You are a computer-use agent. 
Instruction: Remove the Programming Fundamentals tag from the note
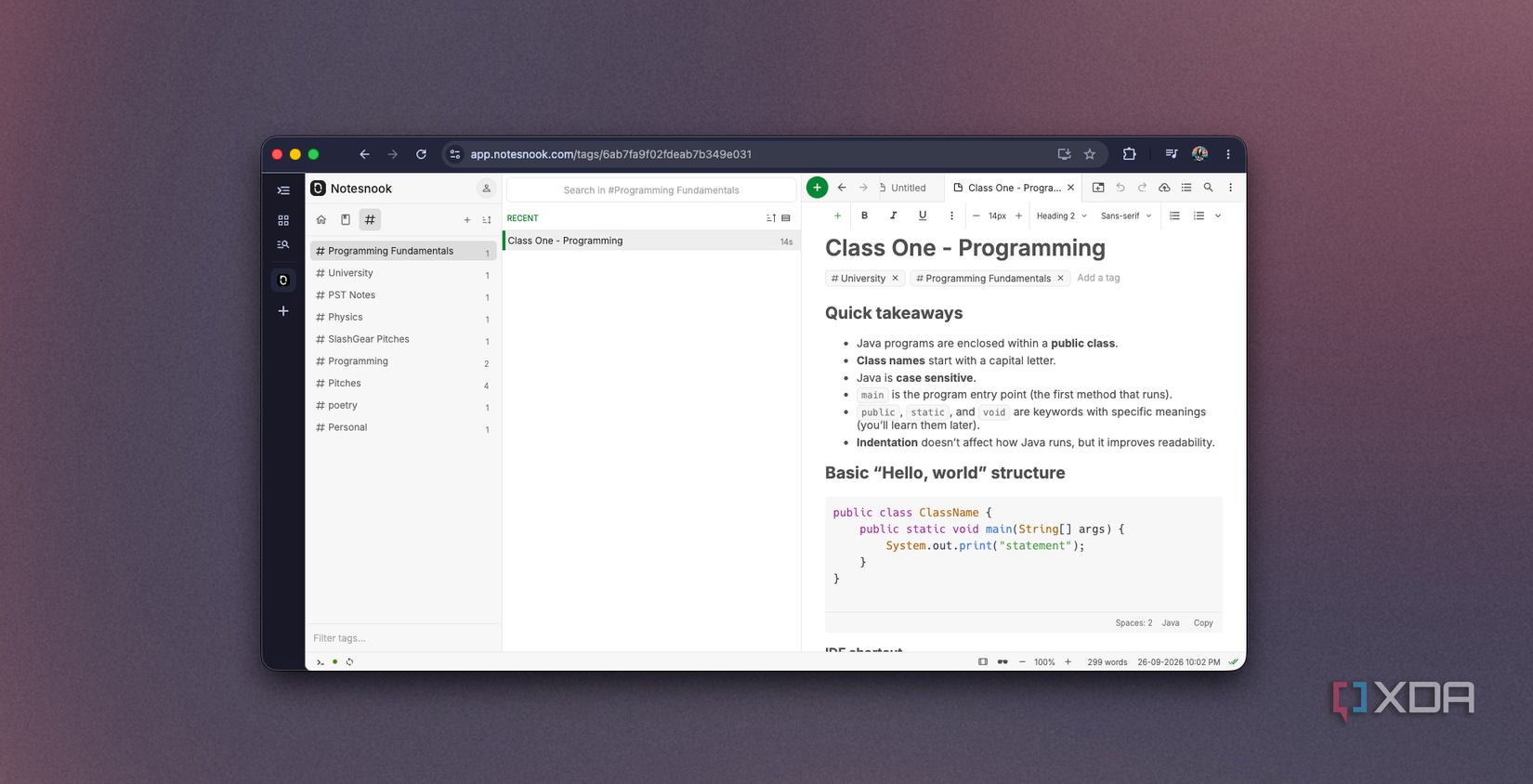(x=1060, y=279)
